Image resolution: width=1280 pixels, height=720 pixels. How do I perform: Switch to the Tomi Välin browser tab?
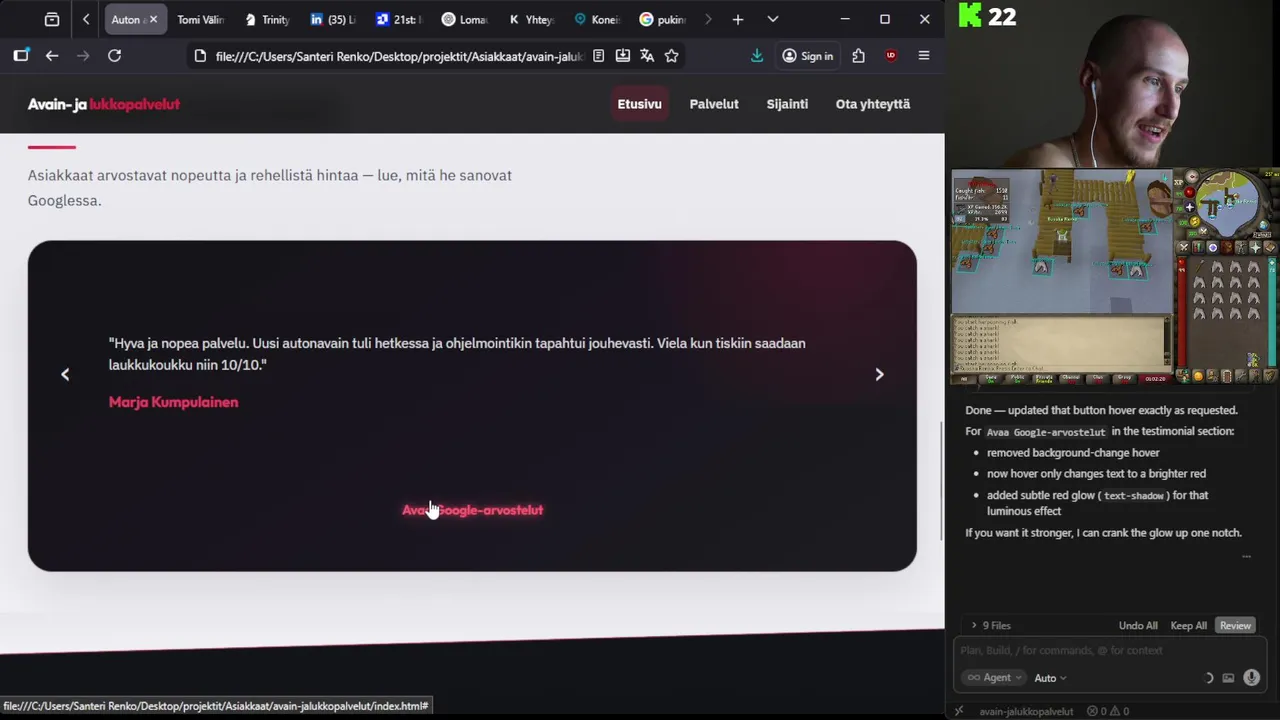point(200,19)
